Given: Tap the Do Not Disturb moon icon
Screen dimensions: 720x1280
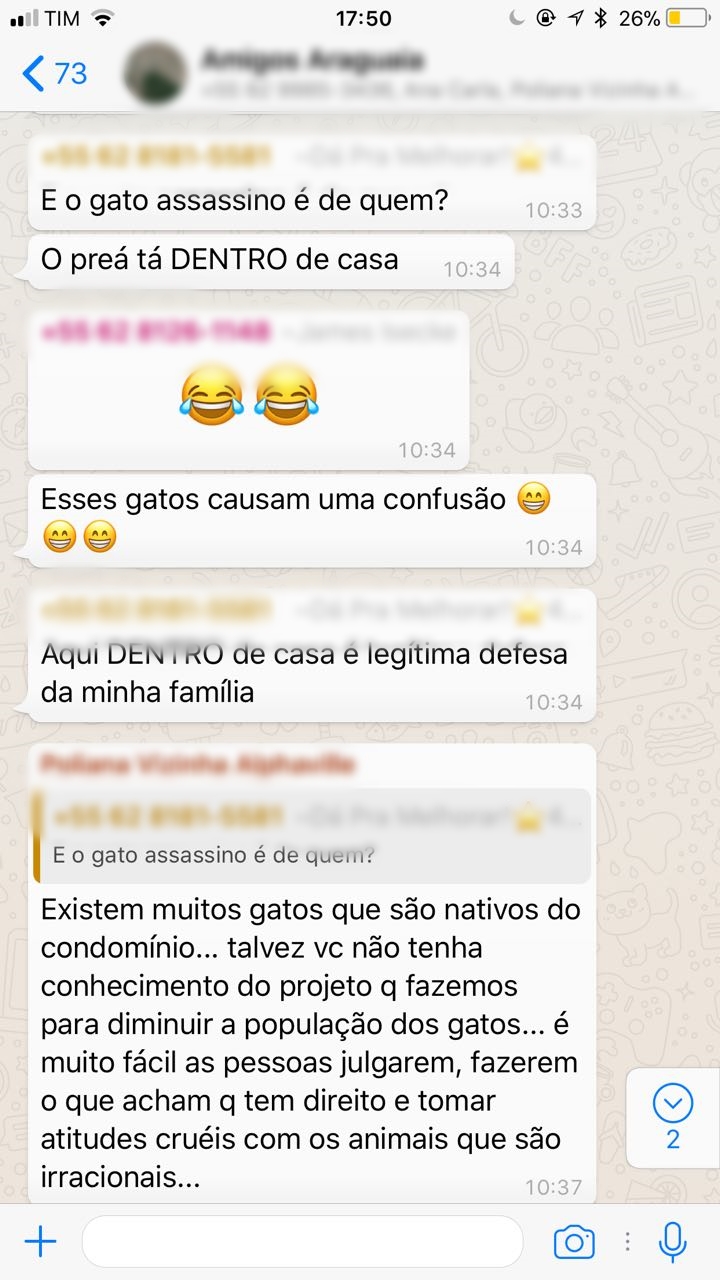Looking at the screenshot, I should coord(516,18).
